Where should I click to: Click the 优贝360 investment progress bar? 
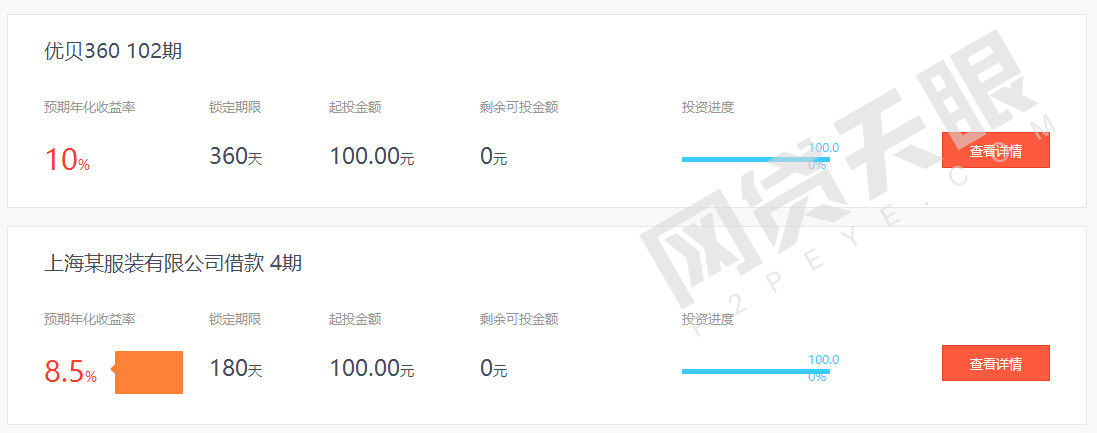click(x=756, y=159)
